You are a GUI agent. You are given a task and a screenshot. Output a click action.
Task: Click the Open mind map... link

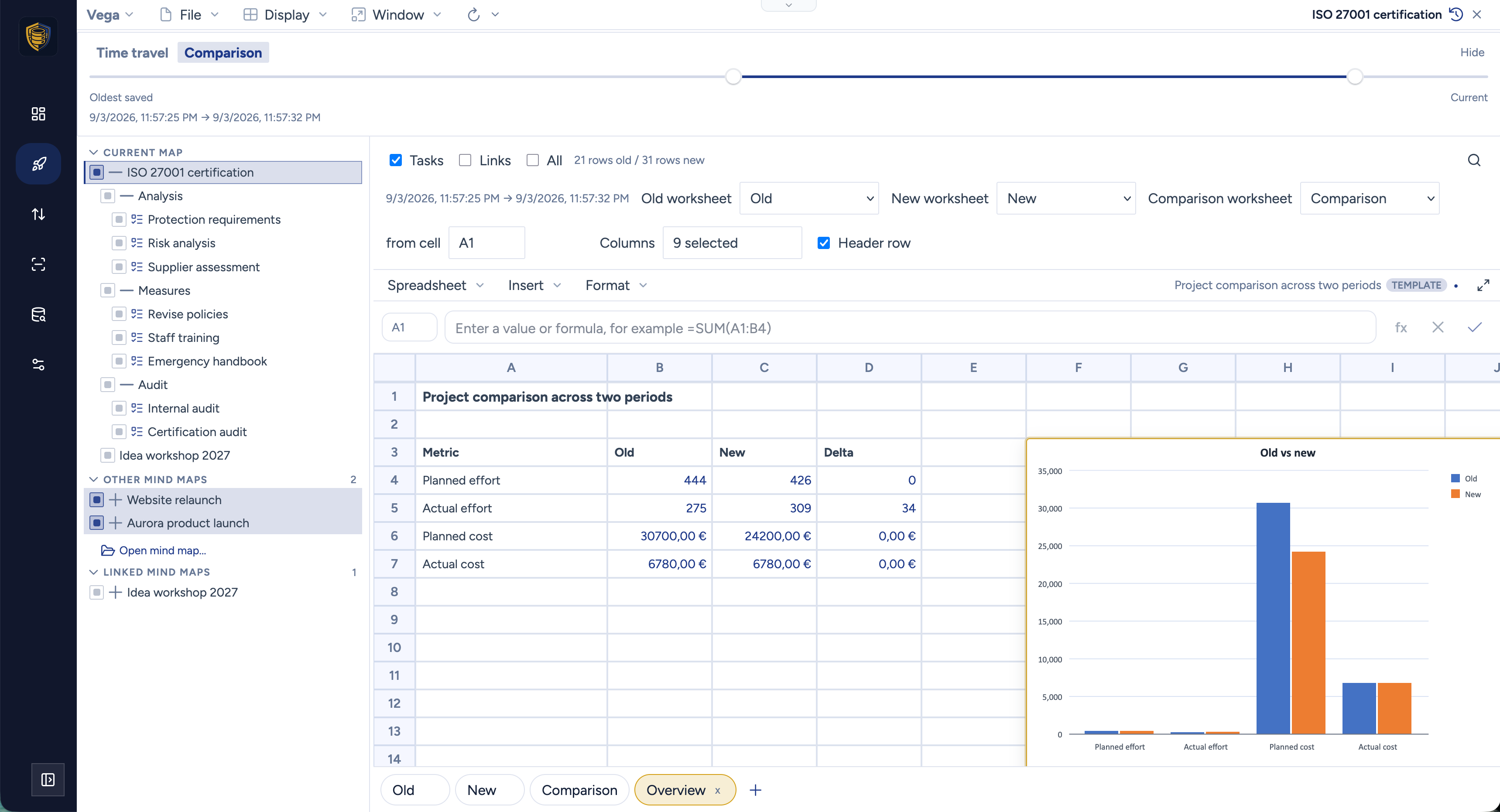162,550
